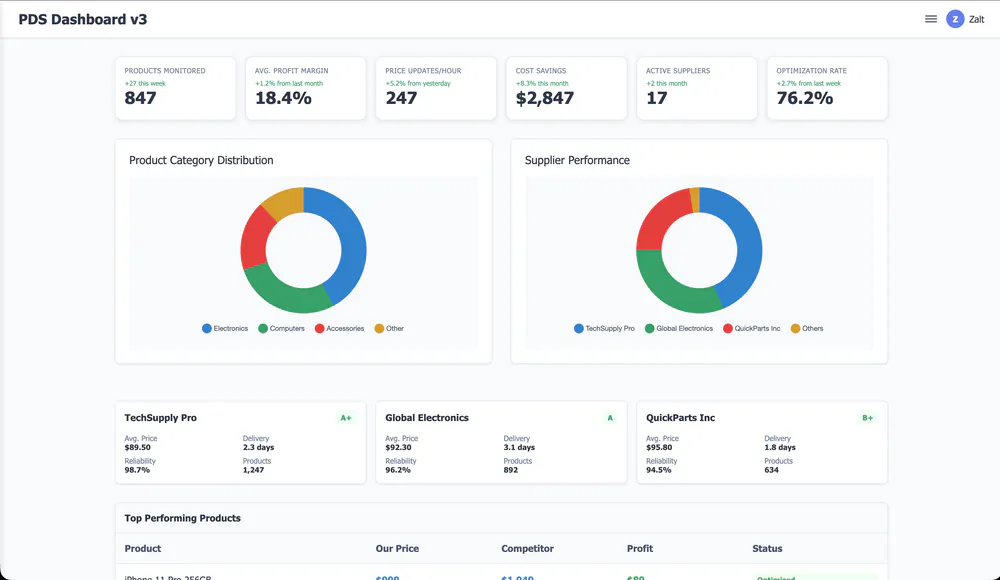Hide the Other slice via its legend item
1000x580 pixels.
390,328
